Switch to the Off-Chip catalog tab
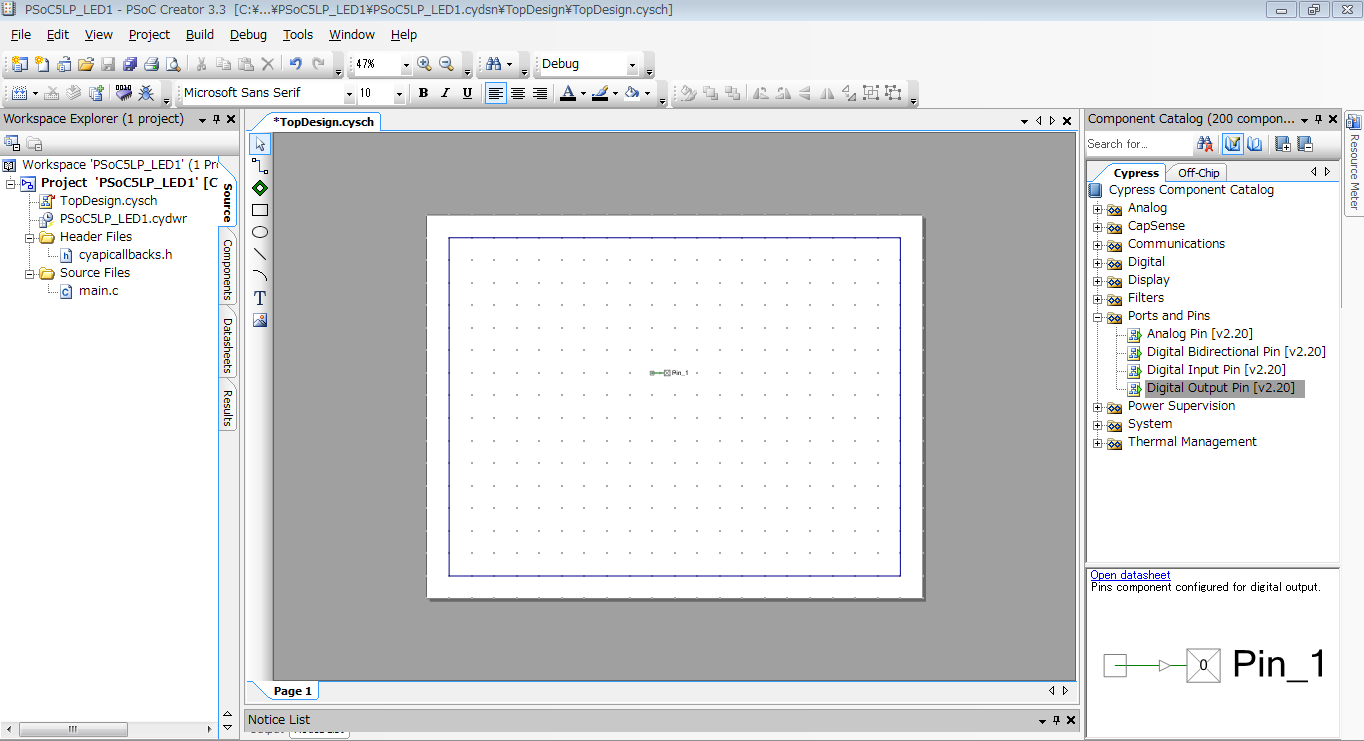1364x741 pixels. click(1198, 173)
